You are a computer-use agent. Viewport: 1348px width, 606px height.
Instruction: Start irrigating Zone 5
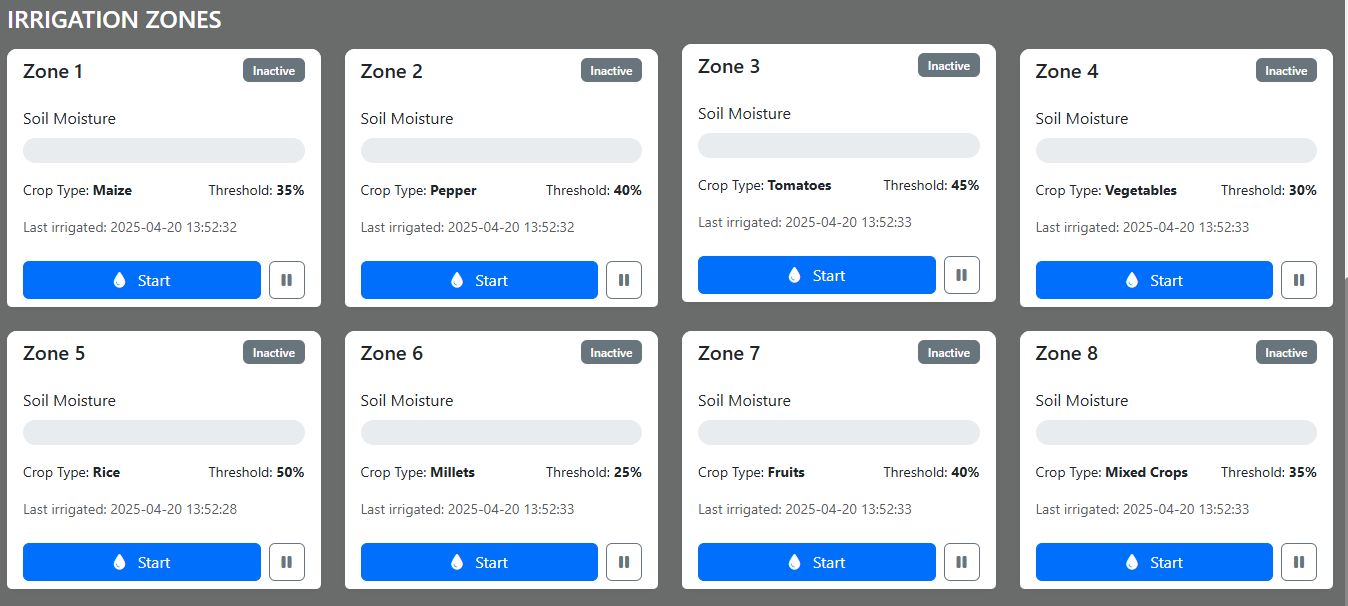click(142, 562)
